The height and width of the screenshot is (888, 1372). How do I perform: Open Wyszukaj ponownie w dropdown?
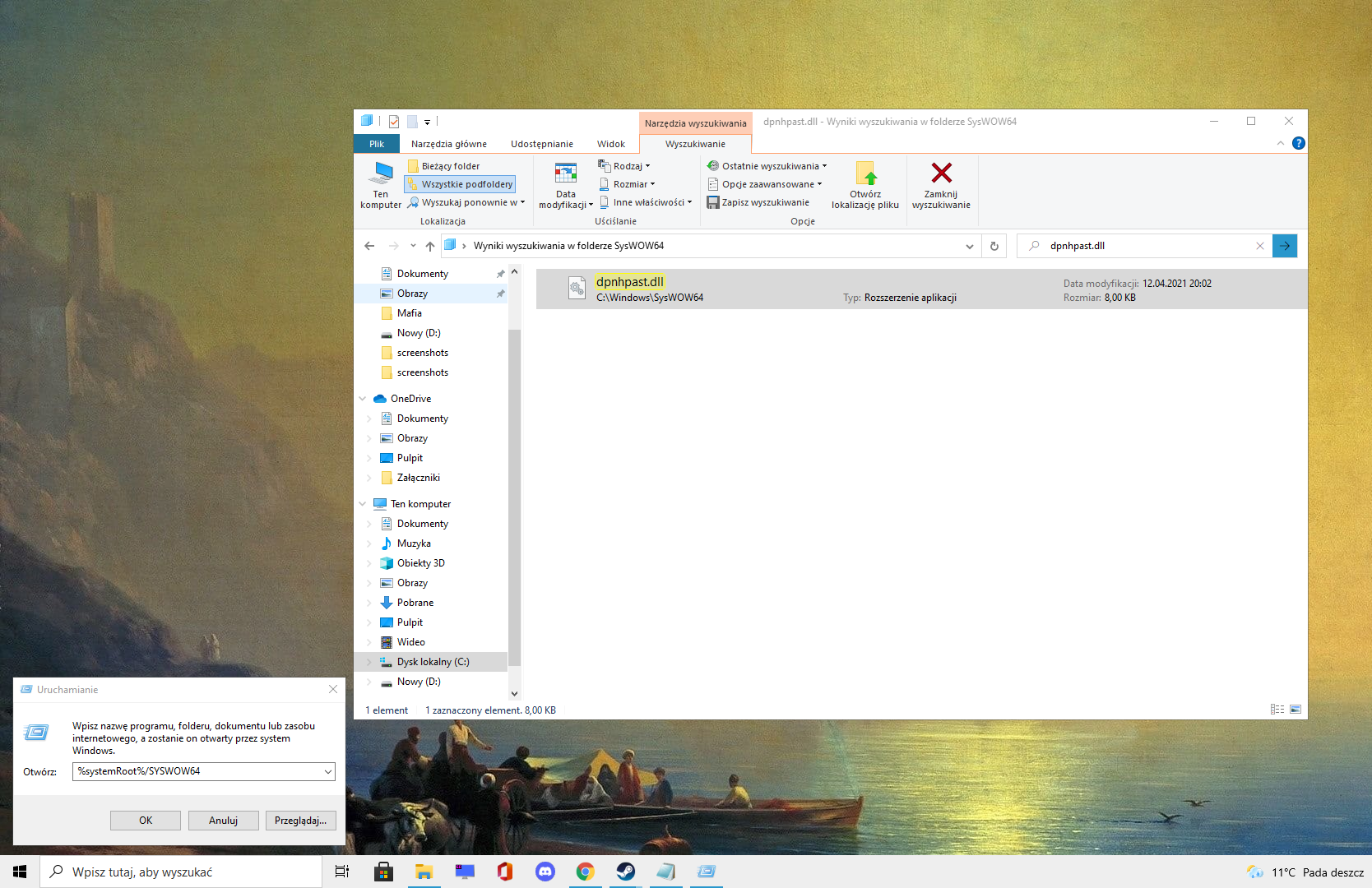tap(466, 202)
